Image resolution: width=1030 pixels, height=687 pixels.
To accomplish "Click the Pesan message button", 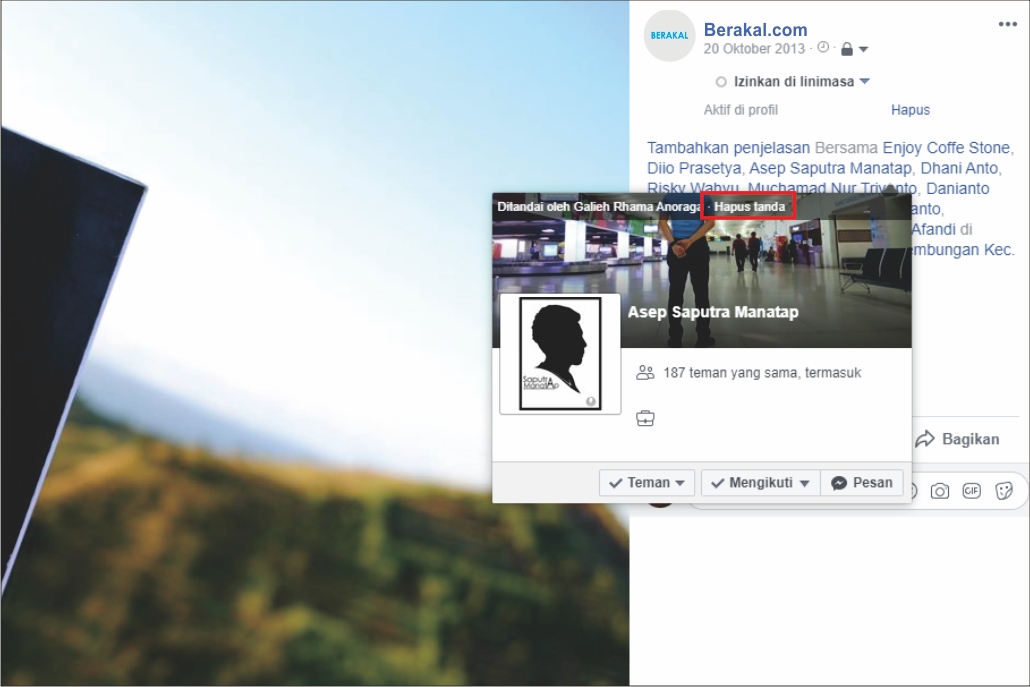I will (861, 482).
